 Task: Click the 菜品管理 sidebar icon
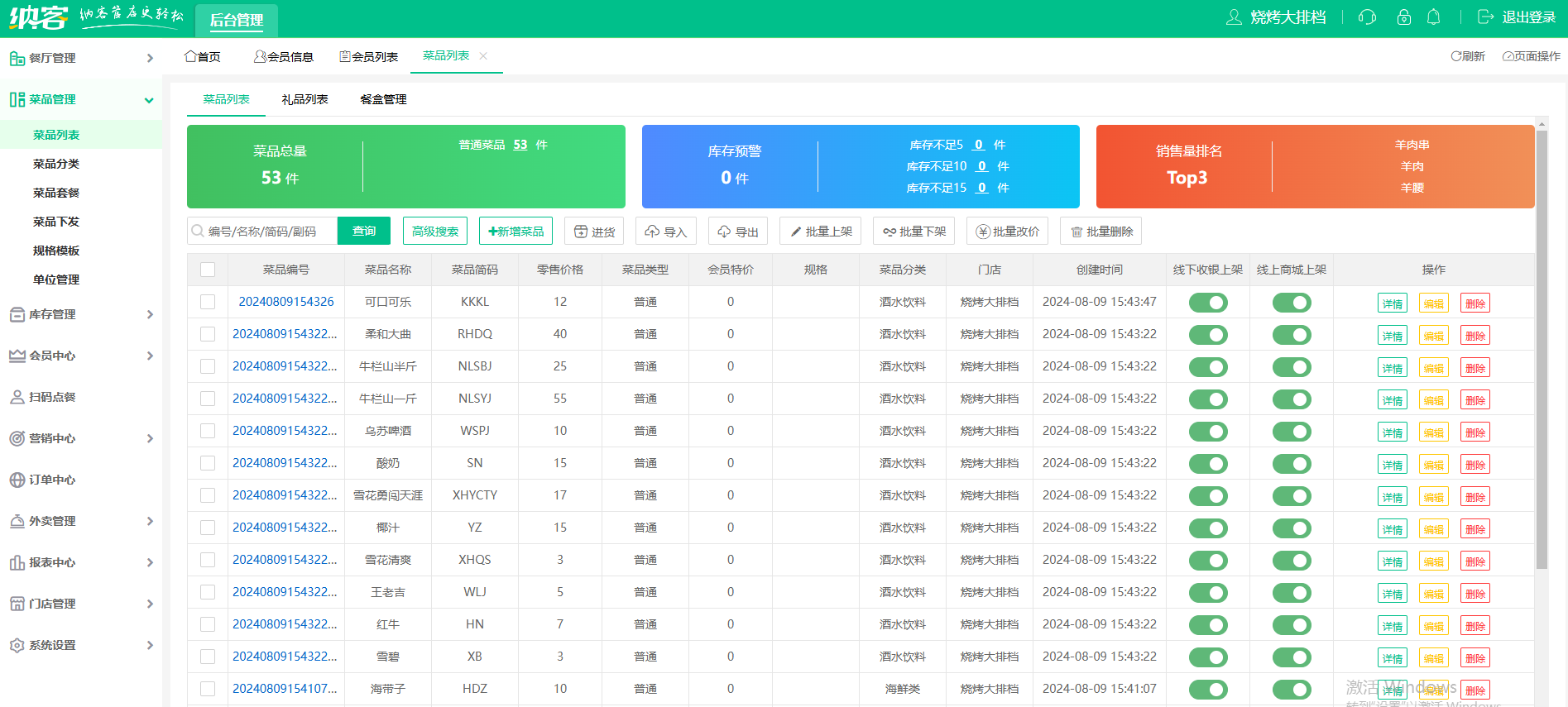click(17, 99)
